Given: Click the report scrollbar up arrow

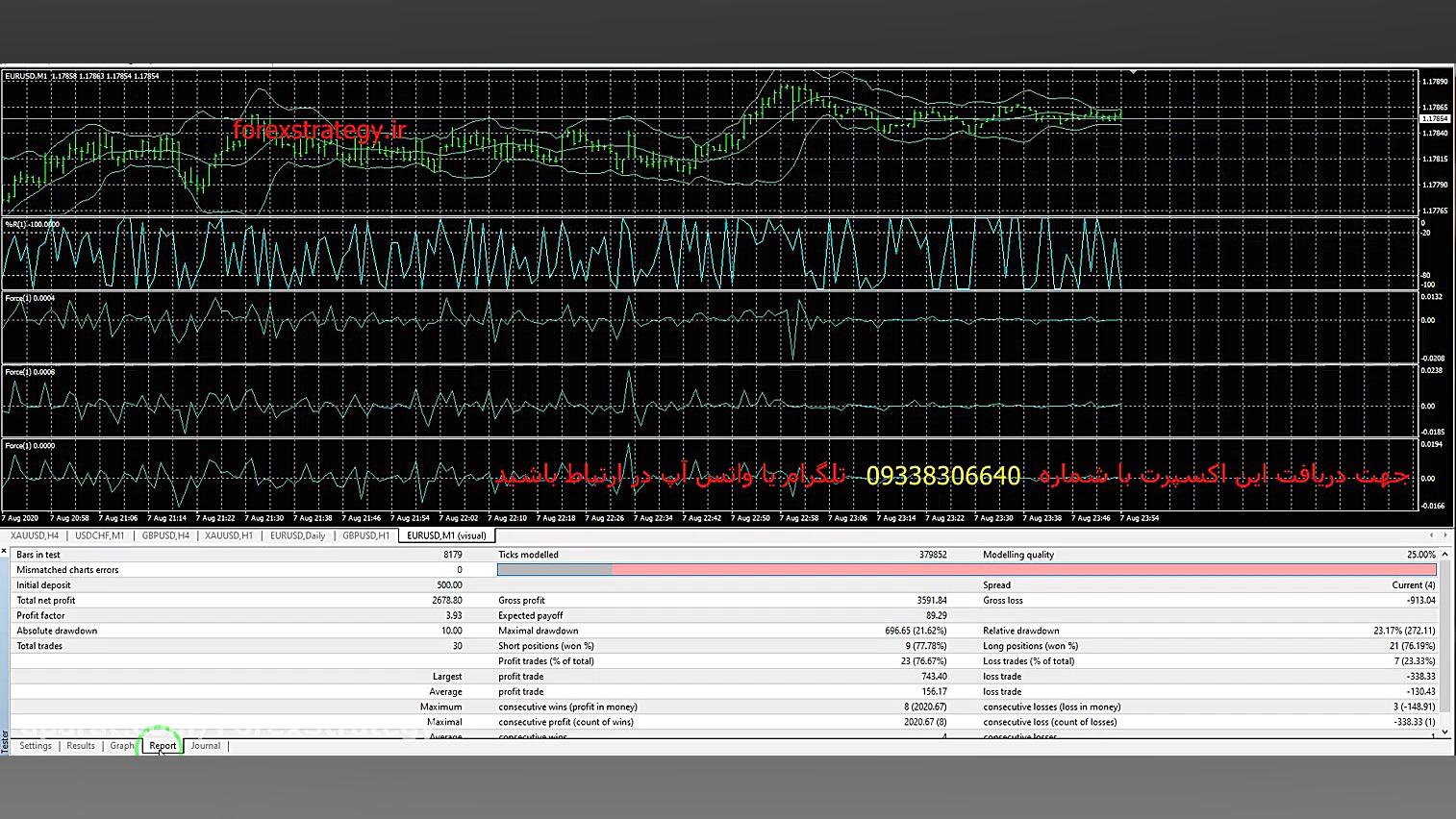Looking at the screenshot, I should (1446, 553).
